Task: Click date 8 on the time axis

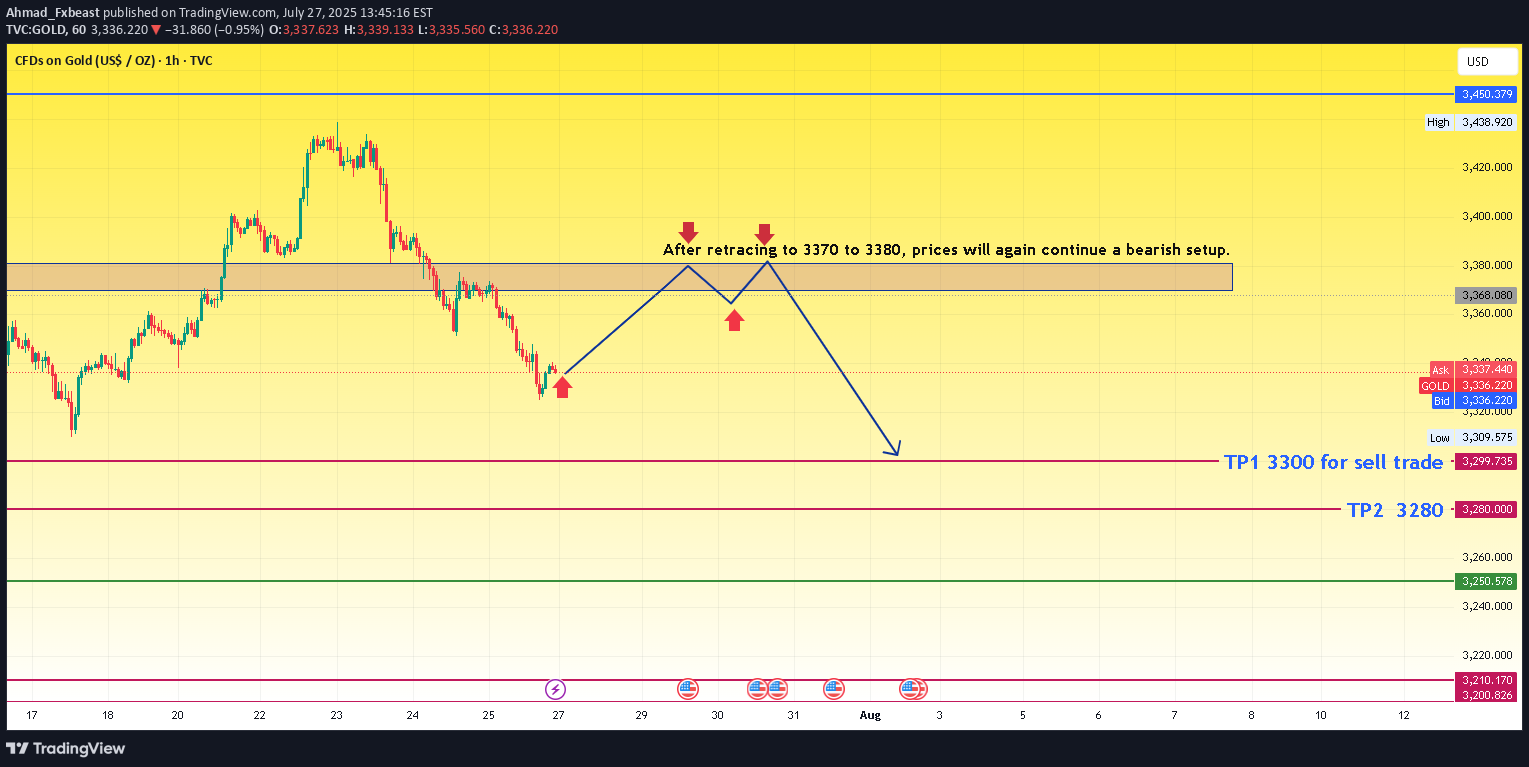Action: (x=1251, y=715)
